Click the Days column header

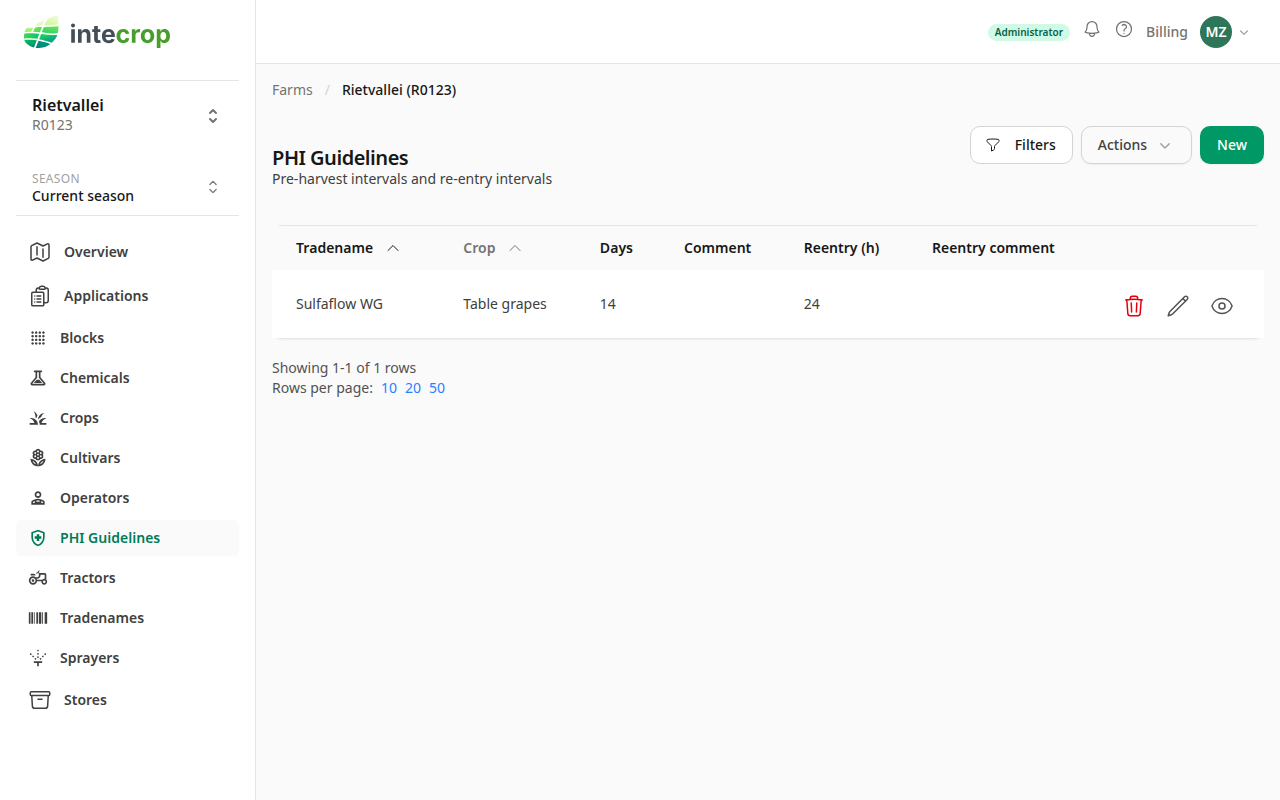[x=616, y=248]
